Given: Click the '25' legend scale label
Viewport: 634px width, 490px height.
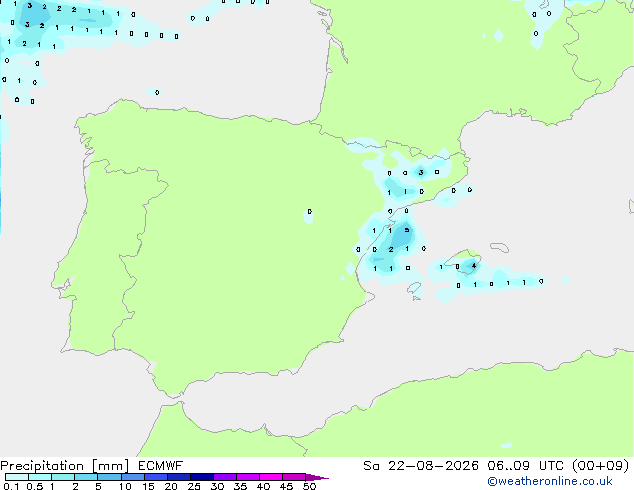Looking at the screenshot, I should click(194, 486).
